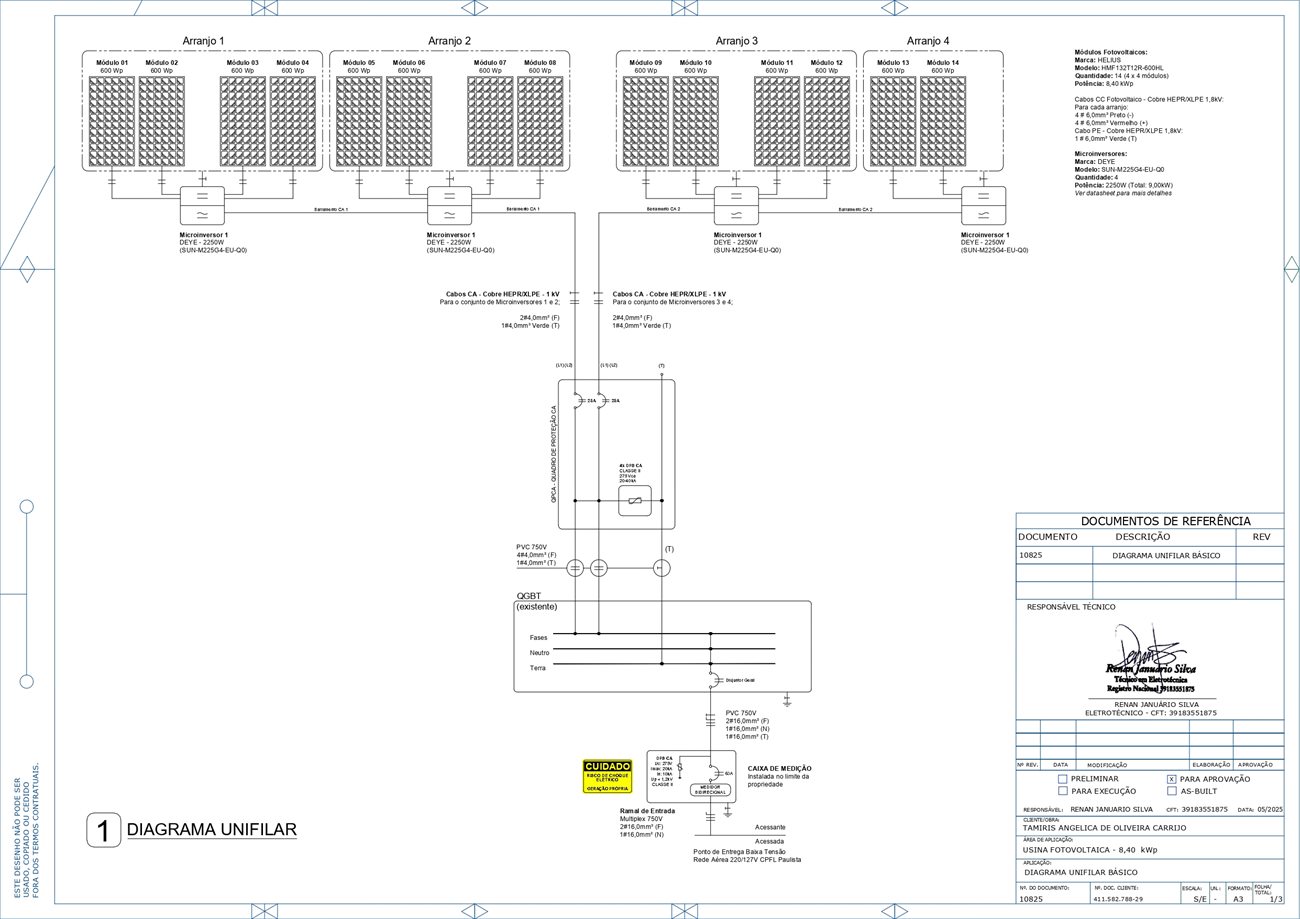
Task: Click the QGBT panel label
Action: (x=529, y=595)
